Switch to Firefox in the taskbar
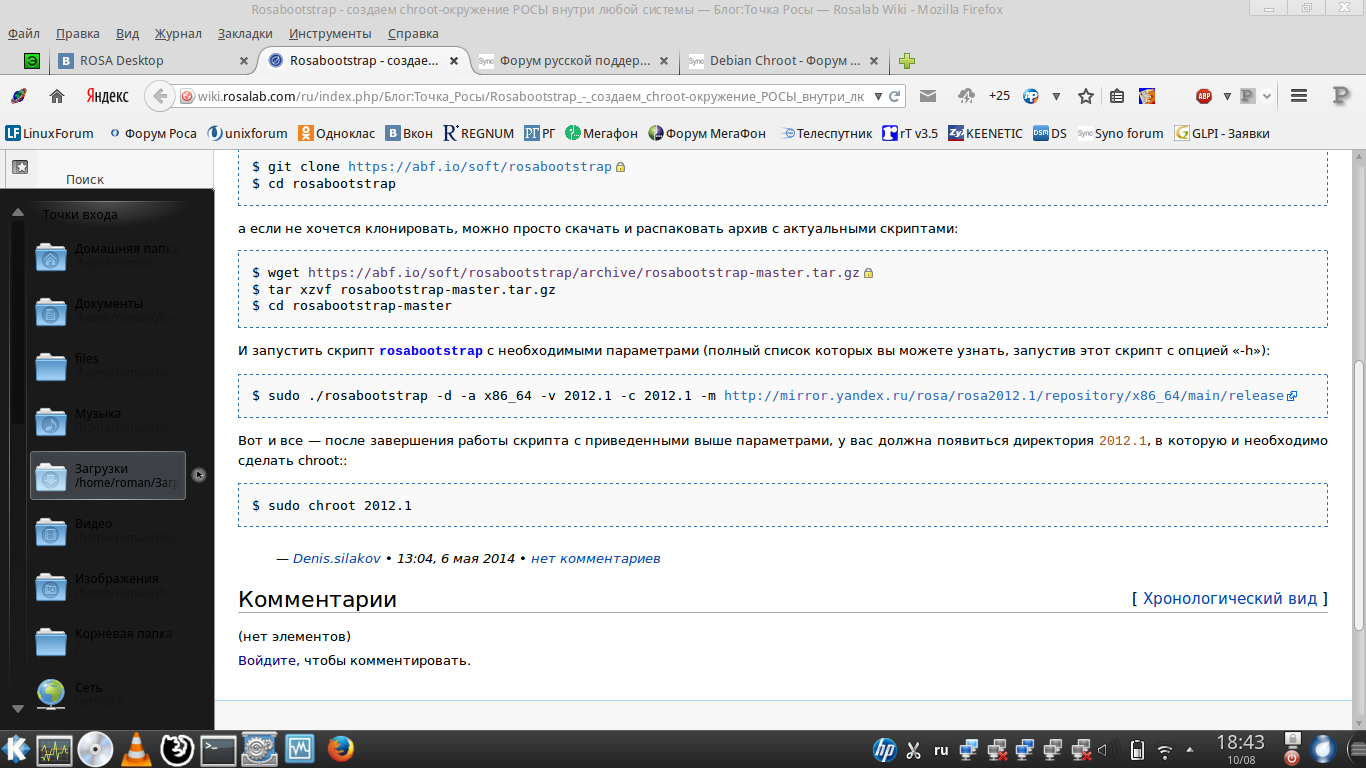Screen dimensions: 1366x768 [341, 748]
